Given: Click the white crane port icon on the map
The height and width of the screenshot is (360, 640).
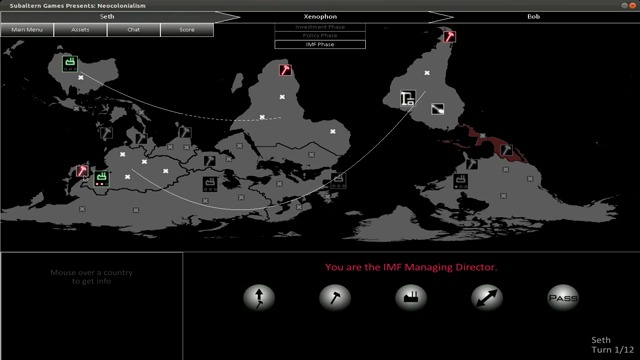Looking at the screenshot, I should [408, 98].
